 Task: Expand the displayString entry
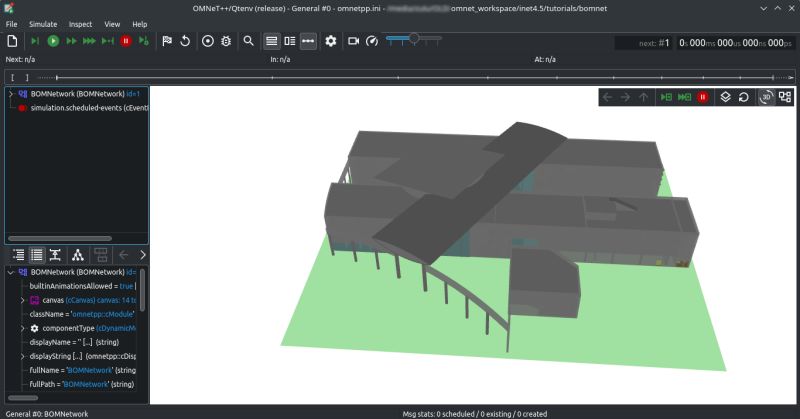pyautogui.click(x=22, y=356)
